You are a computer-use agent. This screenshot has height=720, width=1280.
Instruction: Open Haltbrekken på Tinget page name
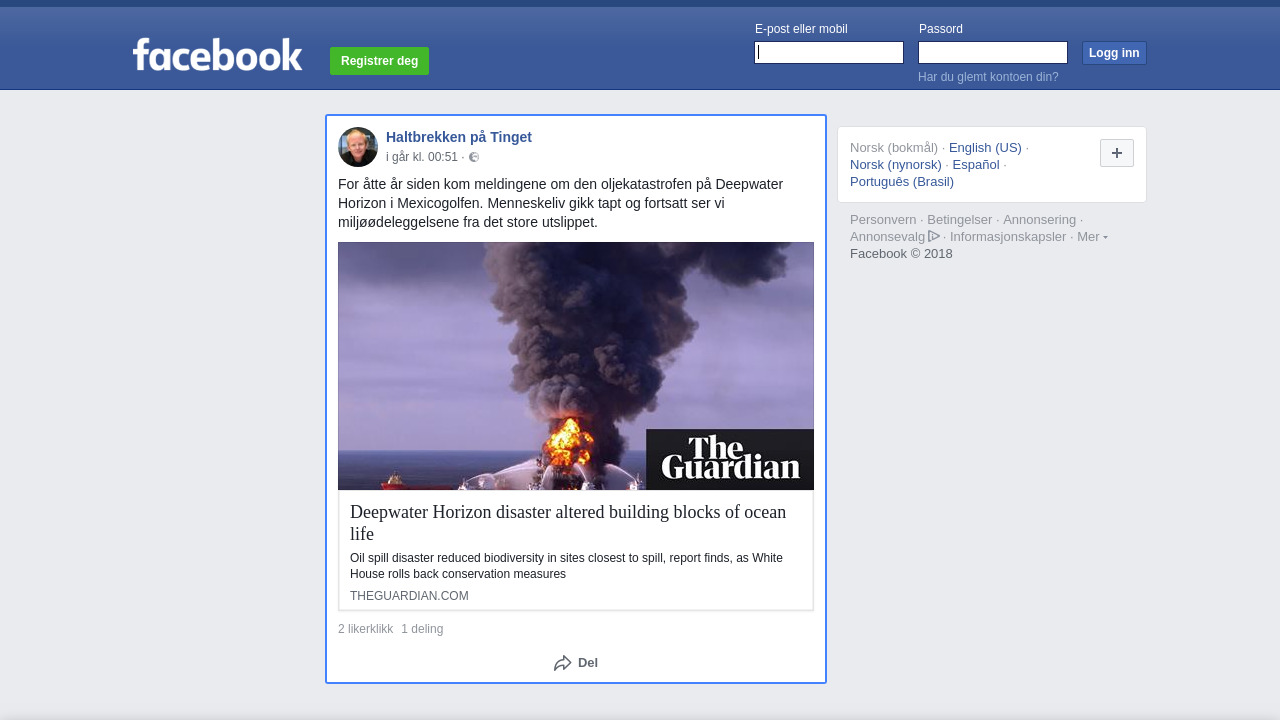459,137
